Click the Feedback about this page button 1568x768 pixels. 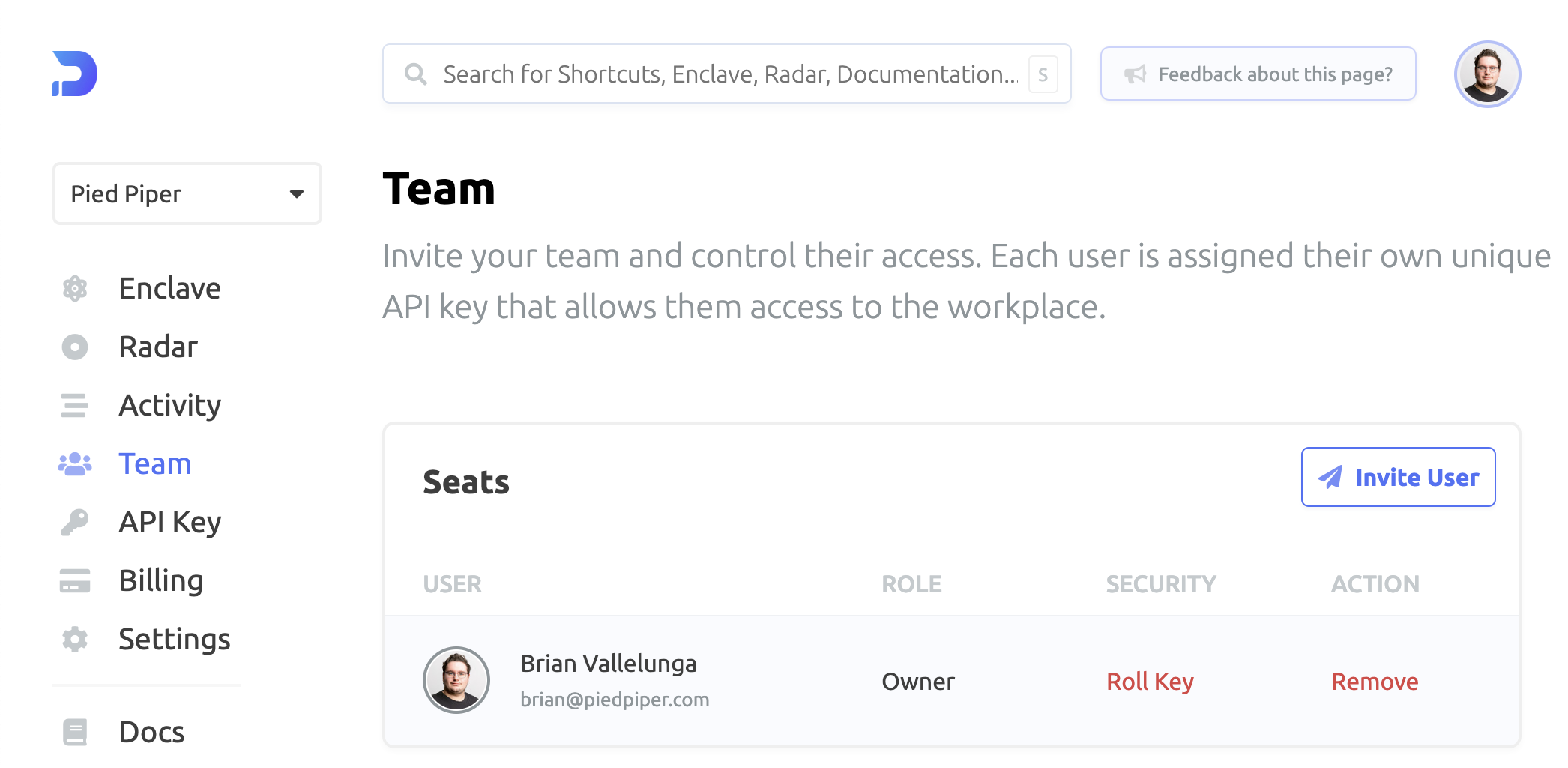[1258, 74]
